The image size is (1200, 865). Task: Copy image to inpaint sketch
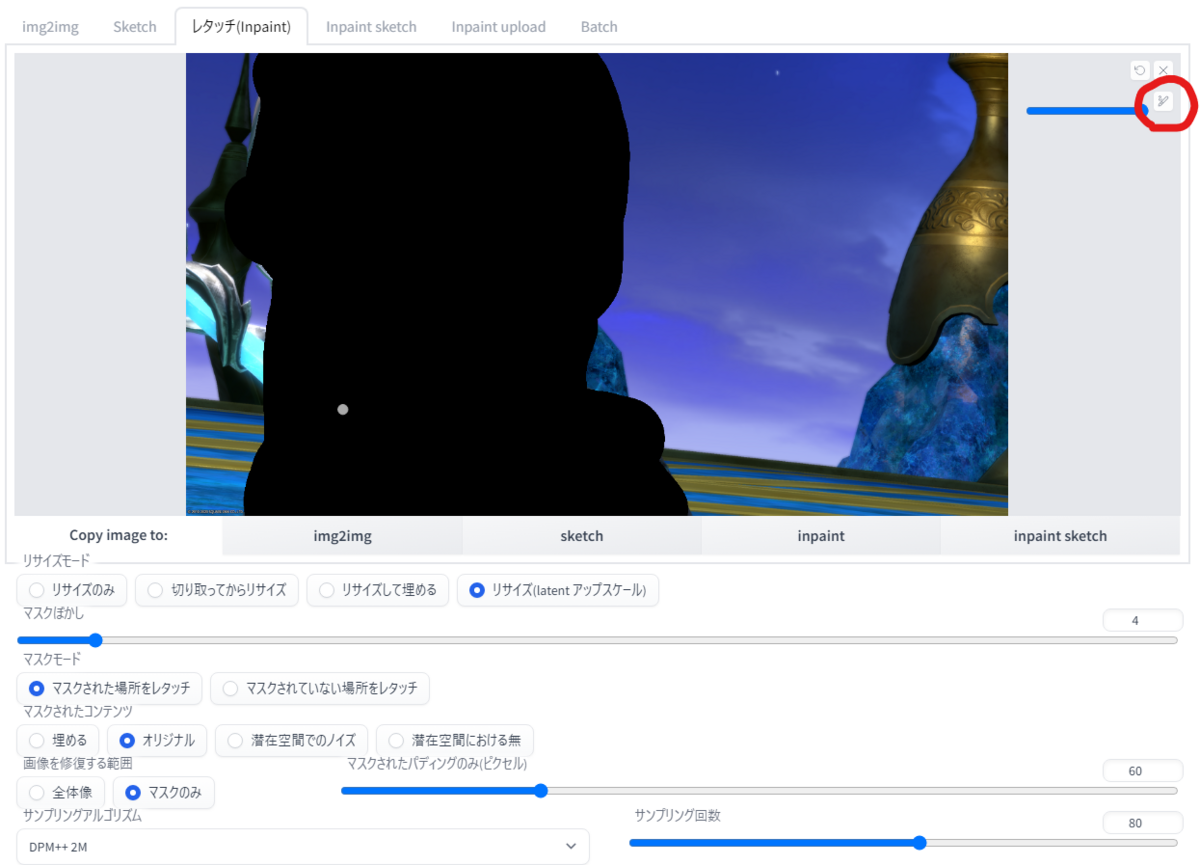pyautogui.click(x=1060, y=536)
